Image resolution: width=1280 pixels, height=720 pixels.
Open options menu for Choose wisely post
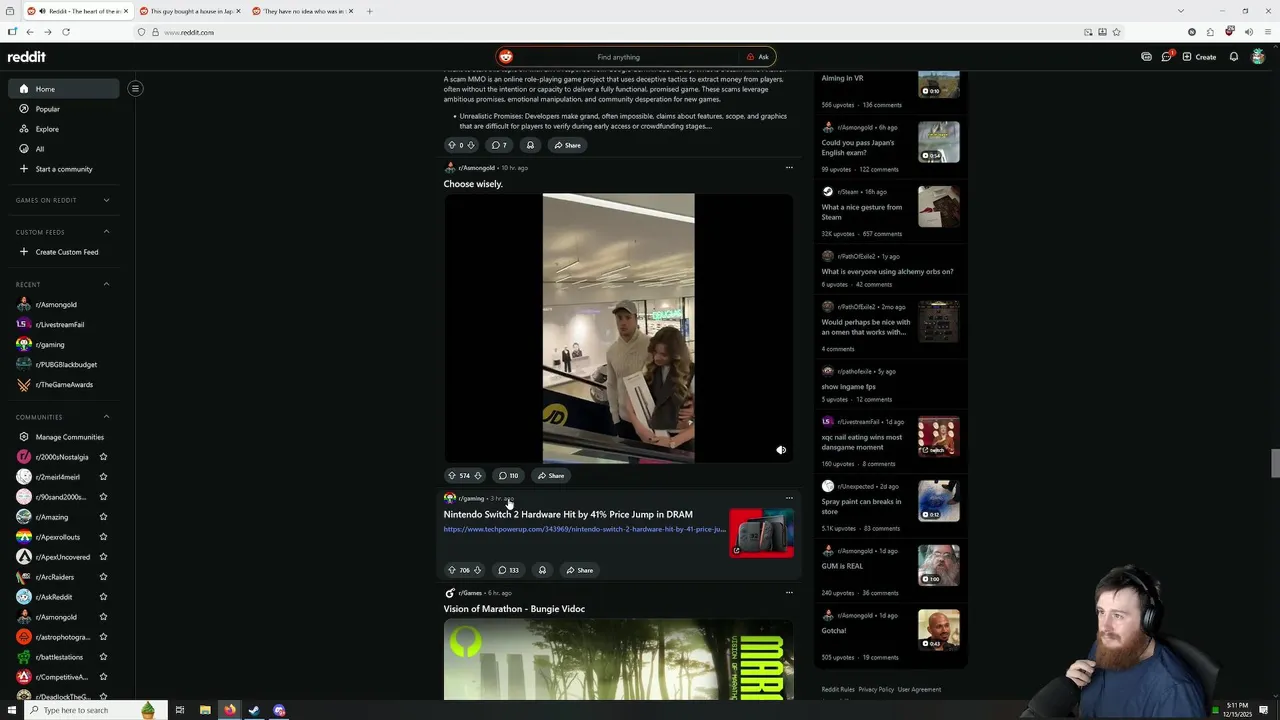789,168
